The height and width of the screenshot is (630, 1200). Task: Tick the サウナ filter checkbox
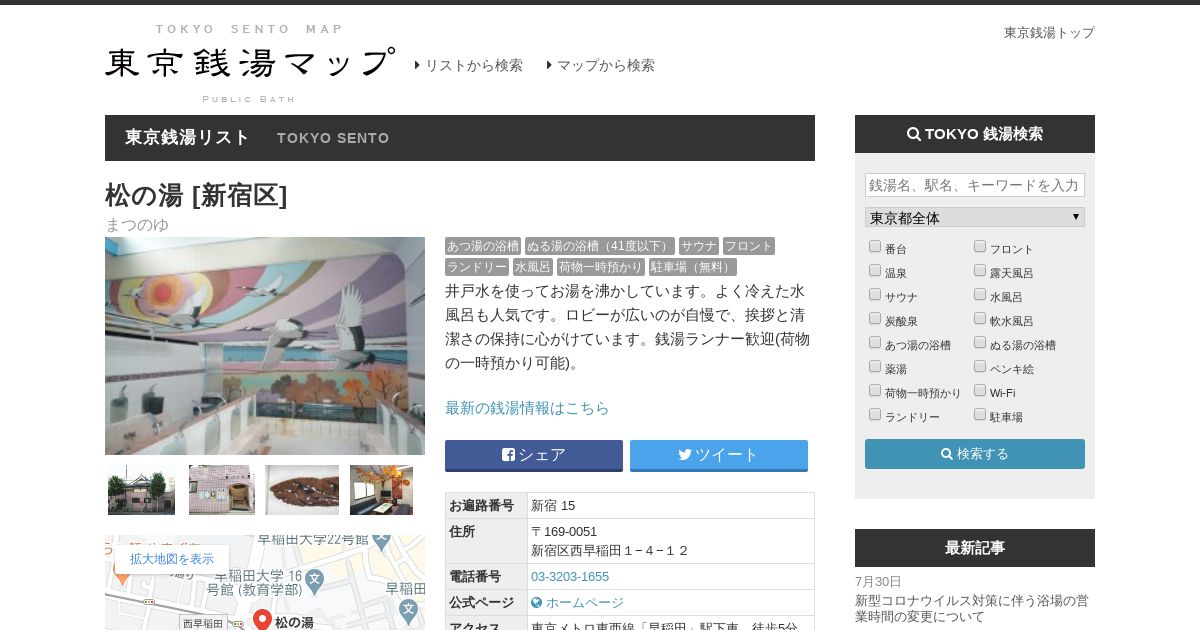(875, 294)
